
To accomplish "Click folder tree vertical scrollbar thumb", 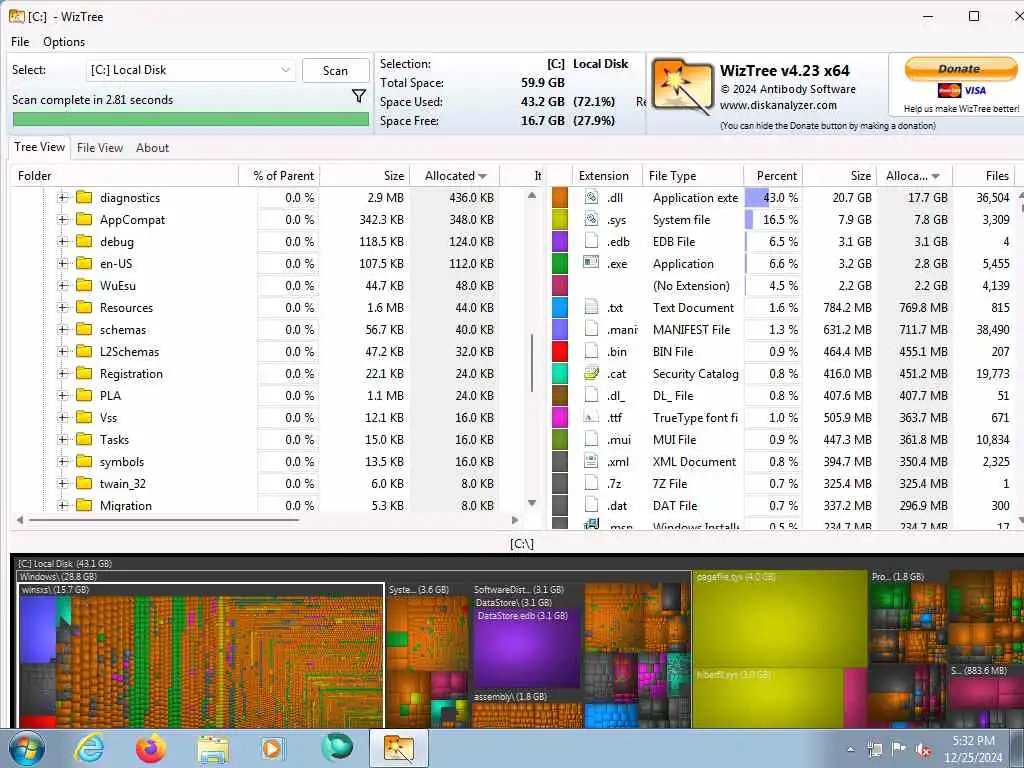I will pos(532,362).
